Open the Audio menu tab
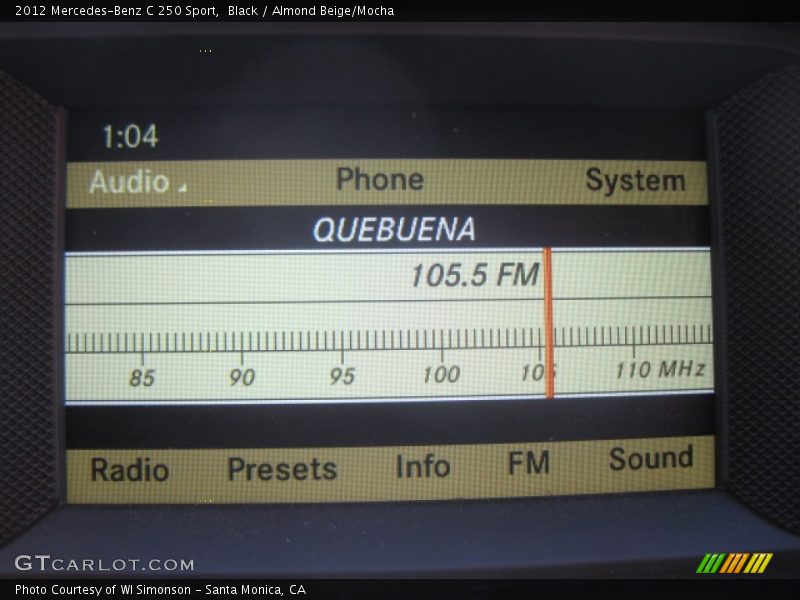The width and height of the screenshot is (800, 600). (x=129, y=182)
